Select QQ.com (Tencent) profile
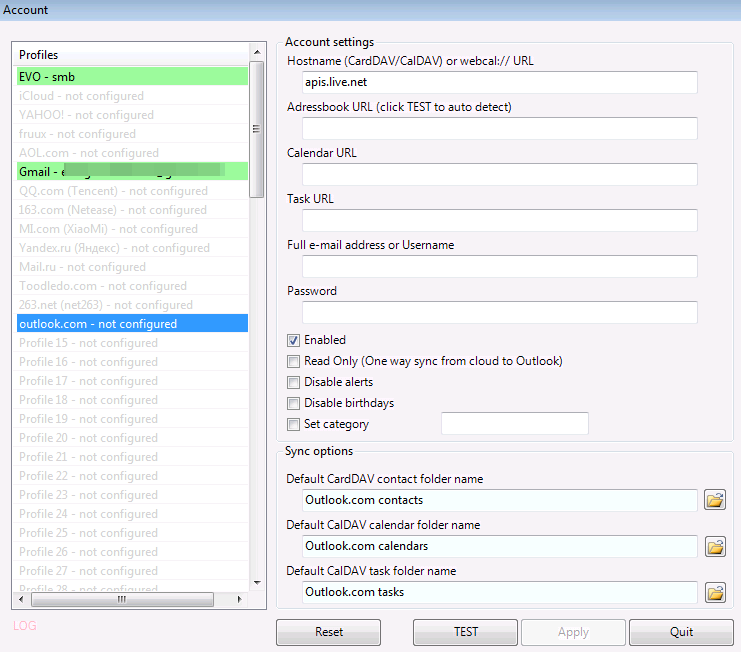This screenshot has height=652, width=741. click(132, 191)
